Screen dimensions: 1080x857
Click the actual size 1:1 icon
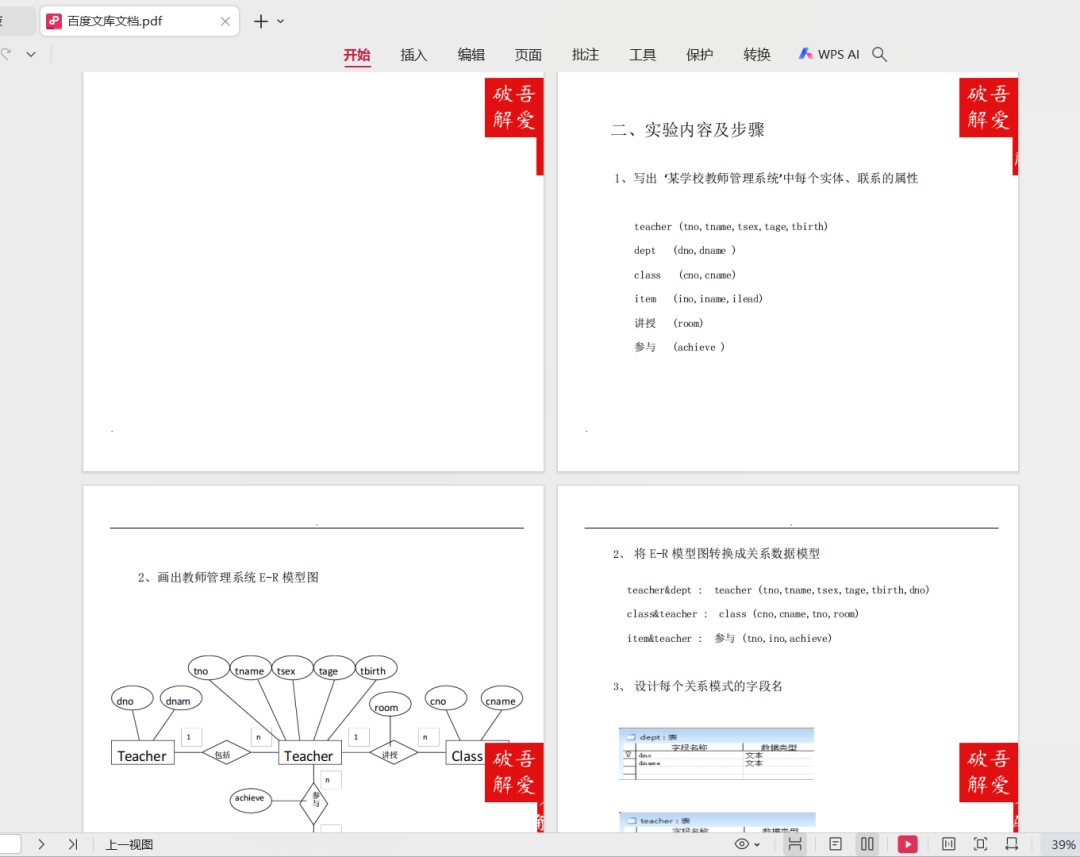coord(948,844)
